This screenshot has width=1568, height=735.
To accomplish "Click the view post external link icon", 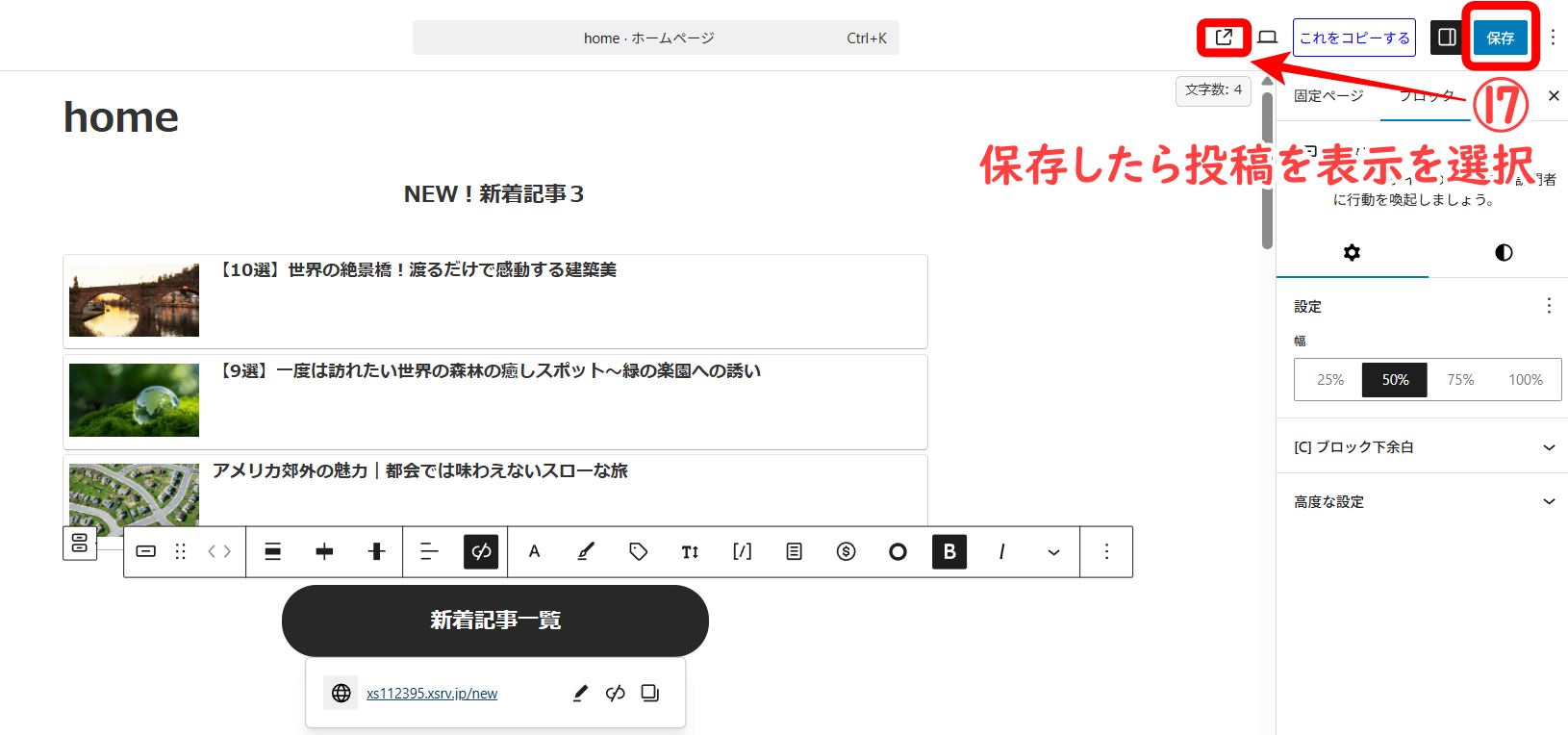I will [1224, 38].
